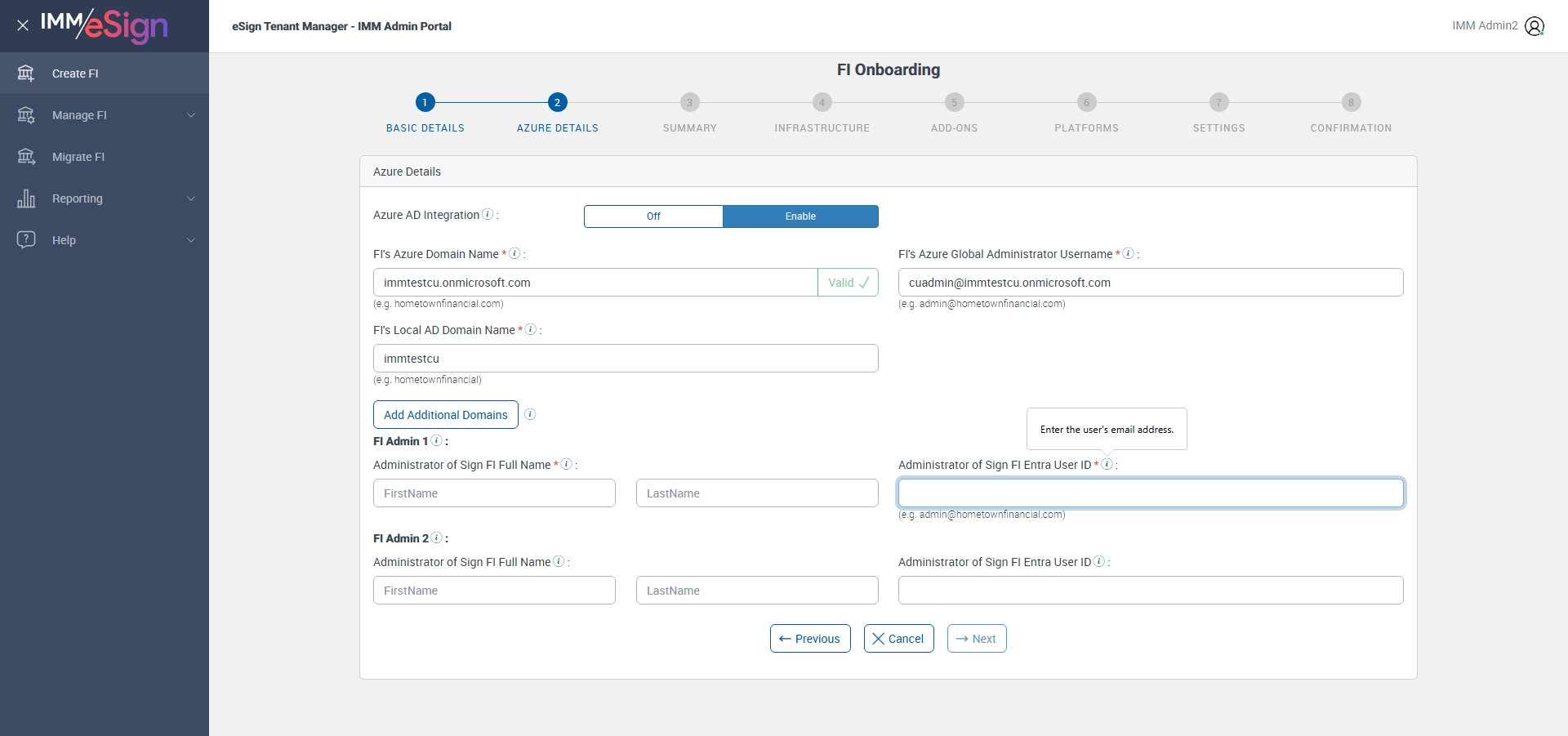Image resolution: width=1568 pixels, height=736 pixels.
Task: Go to Basic Details step 1
Action: pos(425,102)
